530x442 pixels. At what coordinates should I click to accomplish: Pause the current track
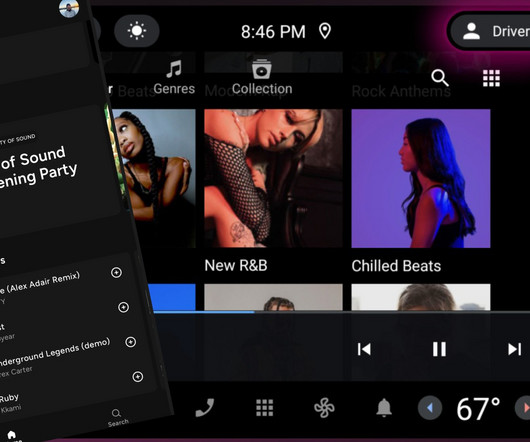[439, 349]
